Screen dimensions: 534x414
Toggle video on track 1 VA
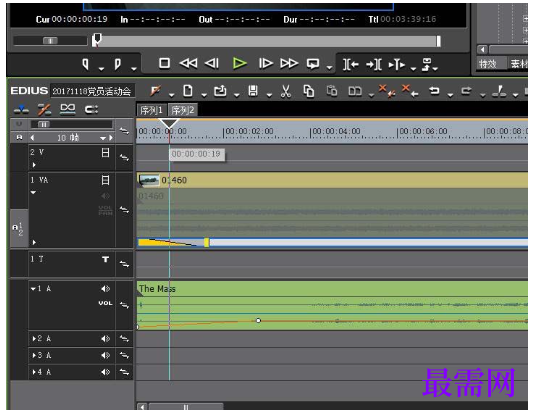click(x=106, y=180)
